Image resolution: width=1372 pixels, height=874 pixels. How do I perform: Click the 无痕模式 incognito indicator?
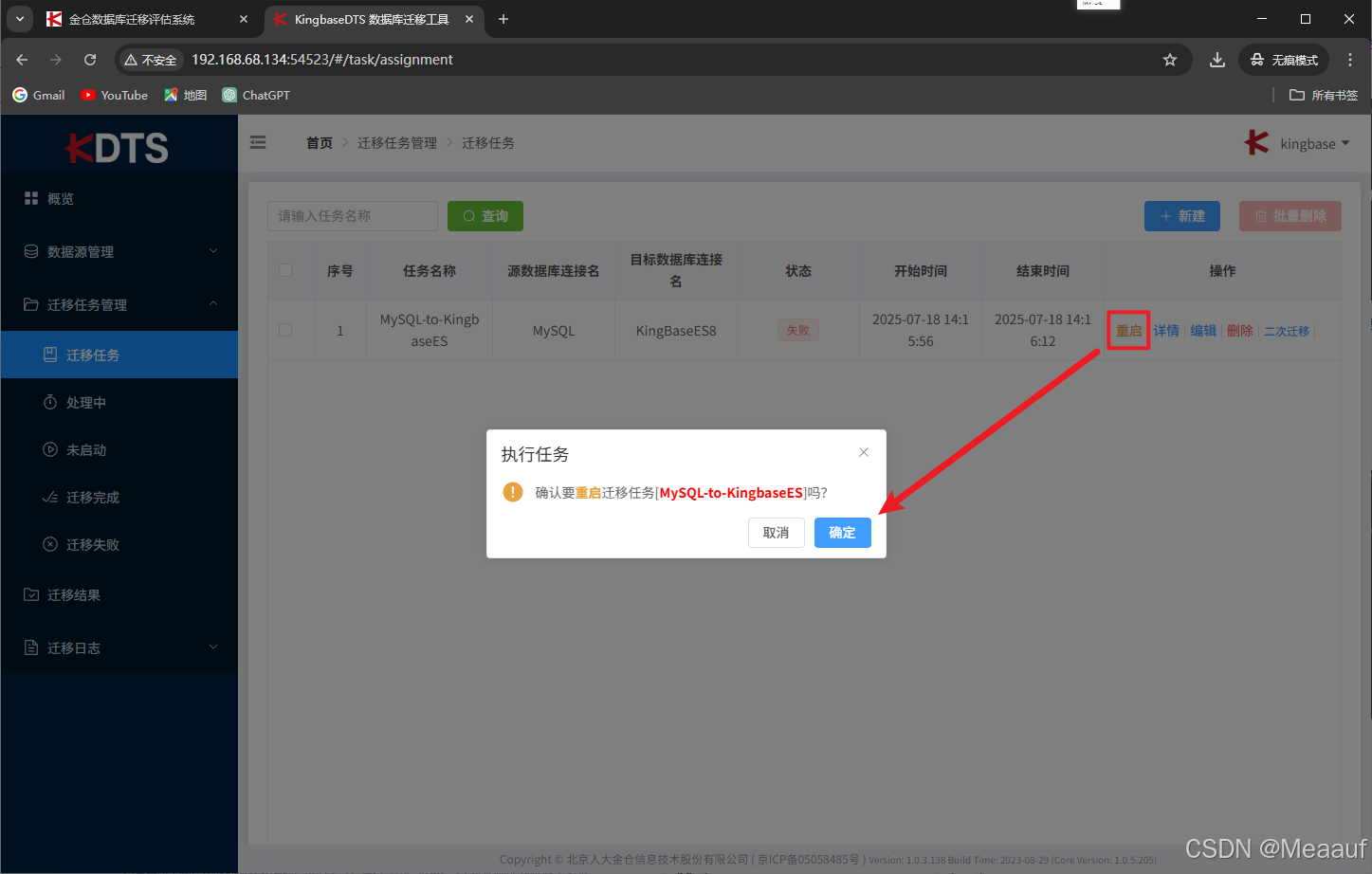coord(1284,60)
